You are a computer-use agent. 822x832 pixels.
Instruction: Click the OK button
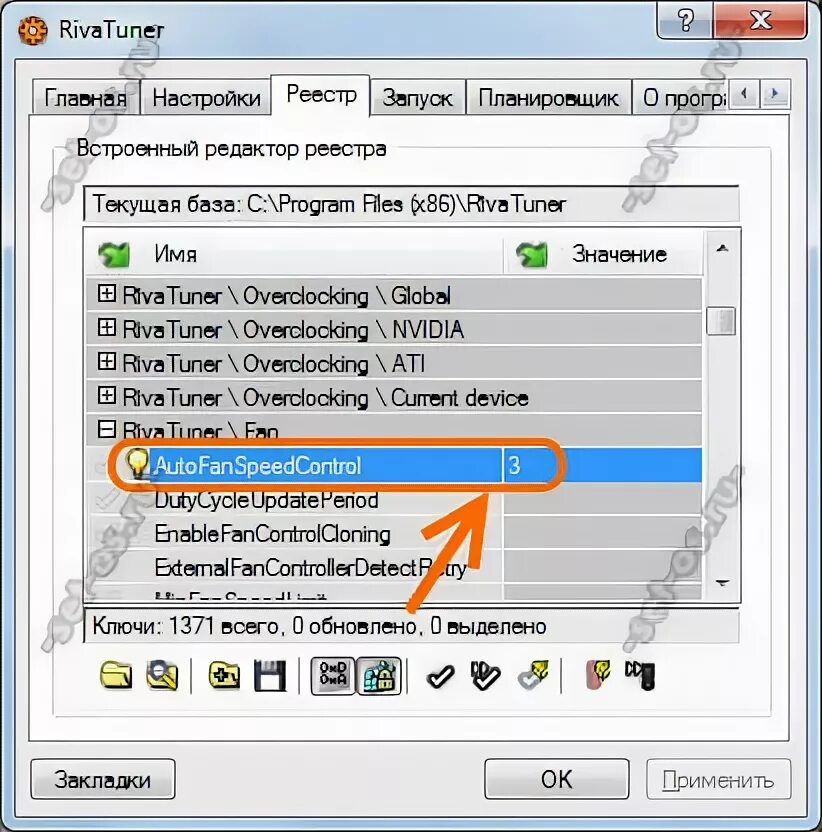[x=557, y=779]
